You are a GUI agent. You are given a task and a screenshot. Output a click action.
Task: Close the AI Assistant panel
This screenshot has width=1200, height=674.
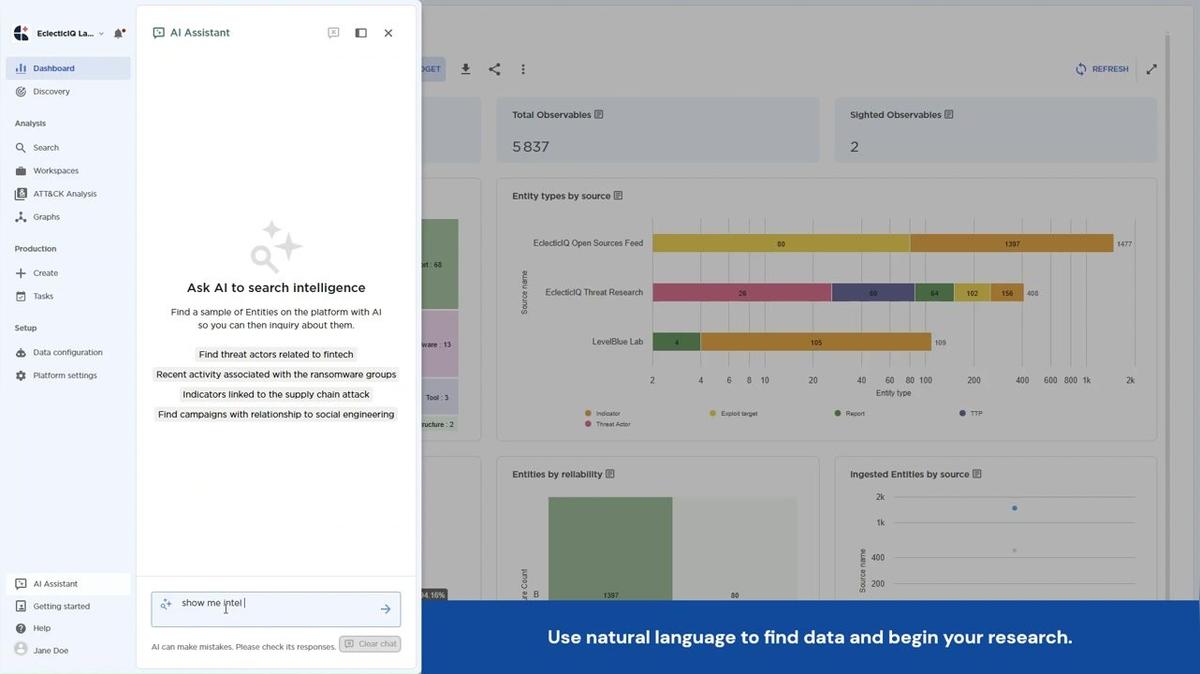click(x=388, y=33)
